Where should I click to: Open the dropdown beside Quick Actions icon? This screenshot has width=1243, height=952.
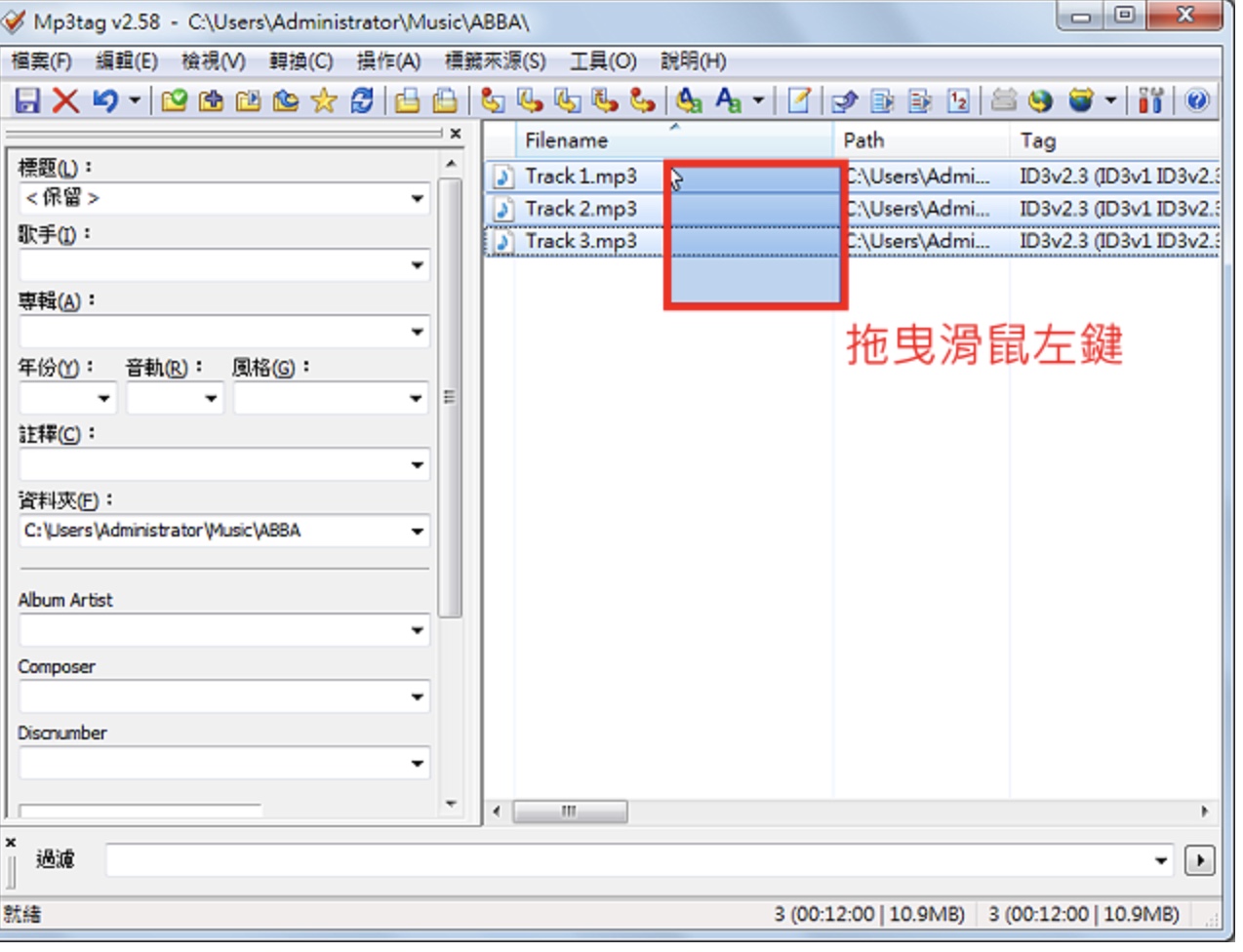click(x=758, y=100)
